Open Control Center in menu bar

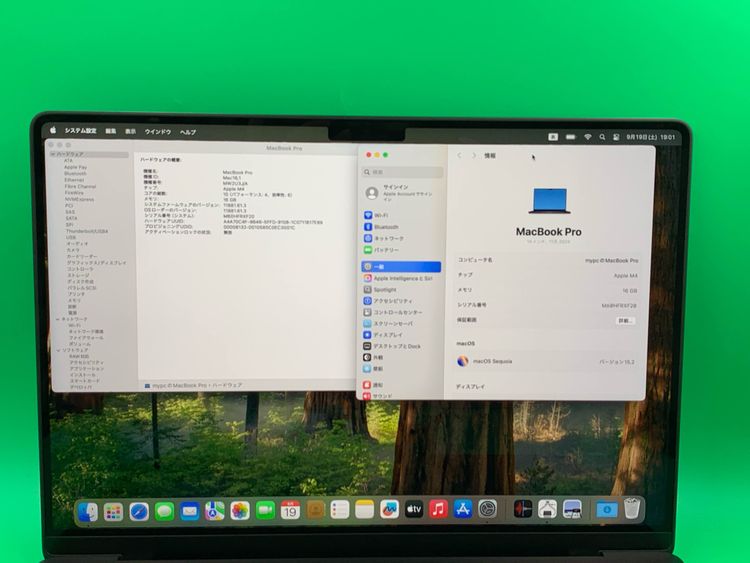point(616,137)
